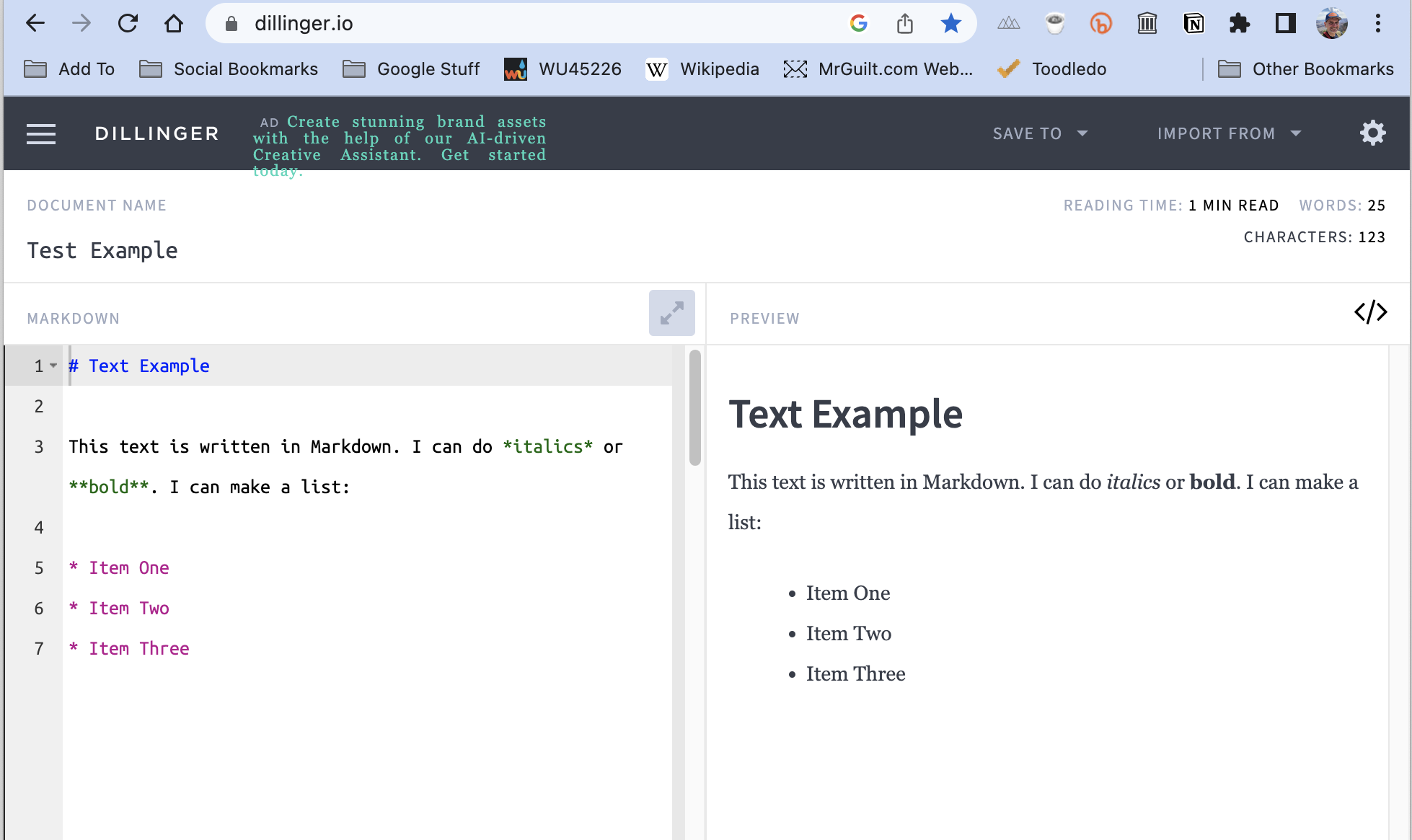This screenshot has height=840, width=1412.
Task: Toggle the browser side panel icon
Action: [x=1285, y=24]
